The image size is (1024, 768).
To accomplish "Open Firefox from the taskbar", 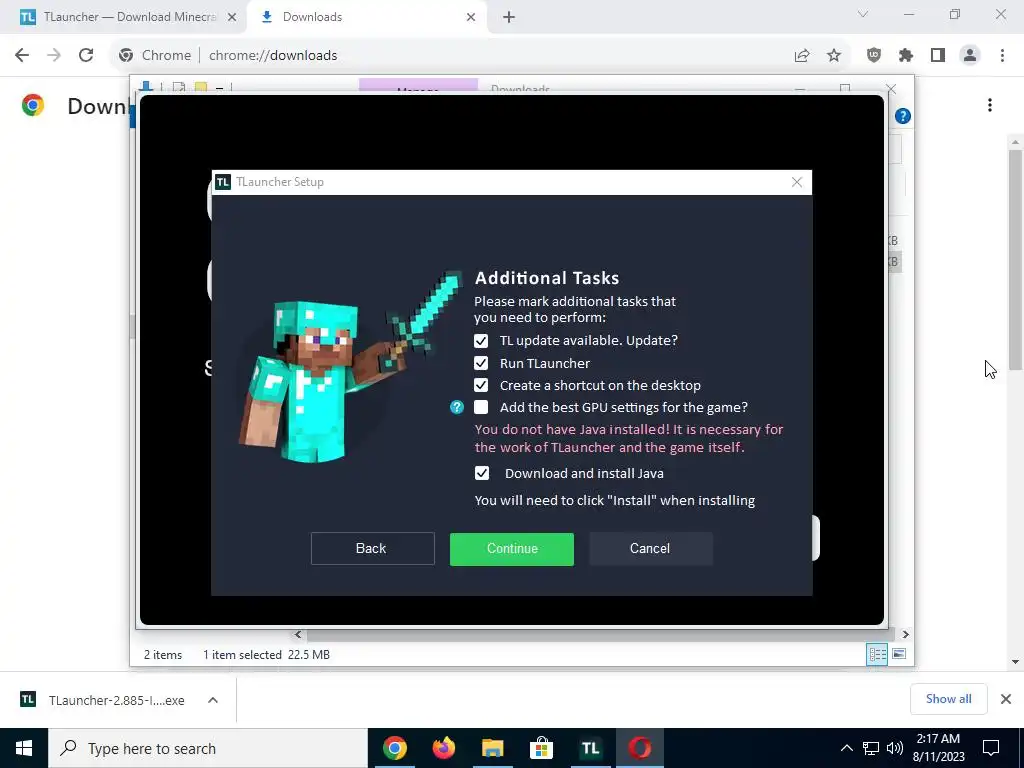I will (x=444, y=748).
